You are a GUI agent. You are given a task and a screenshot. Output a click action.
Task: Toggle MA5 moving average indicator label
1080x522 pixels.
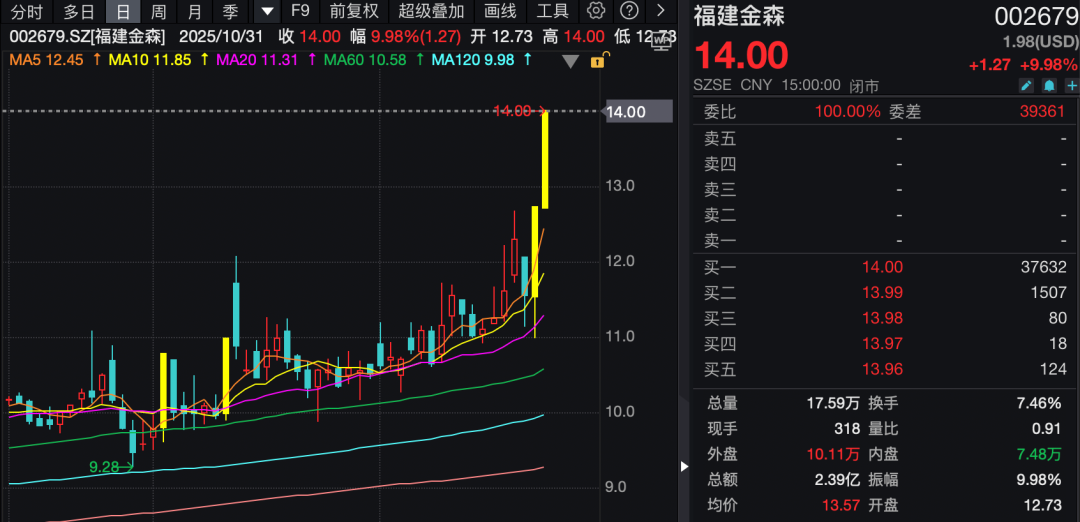click(x=47, y=60)
